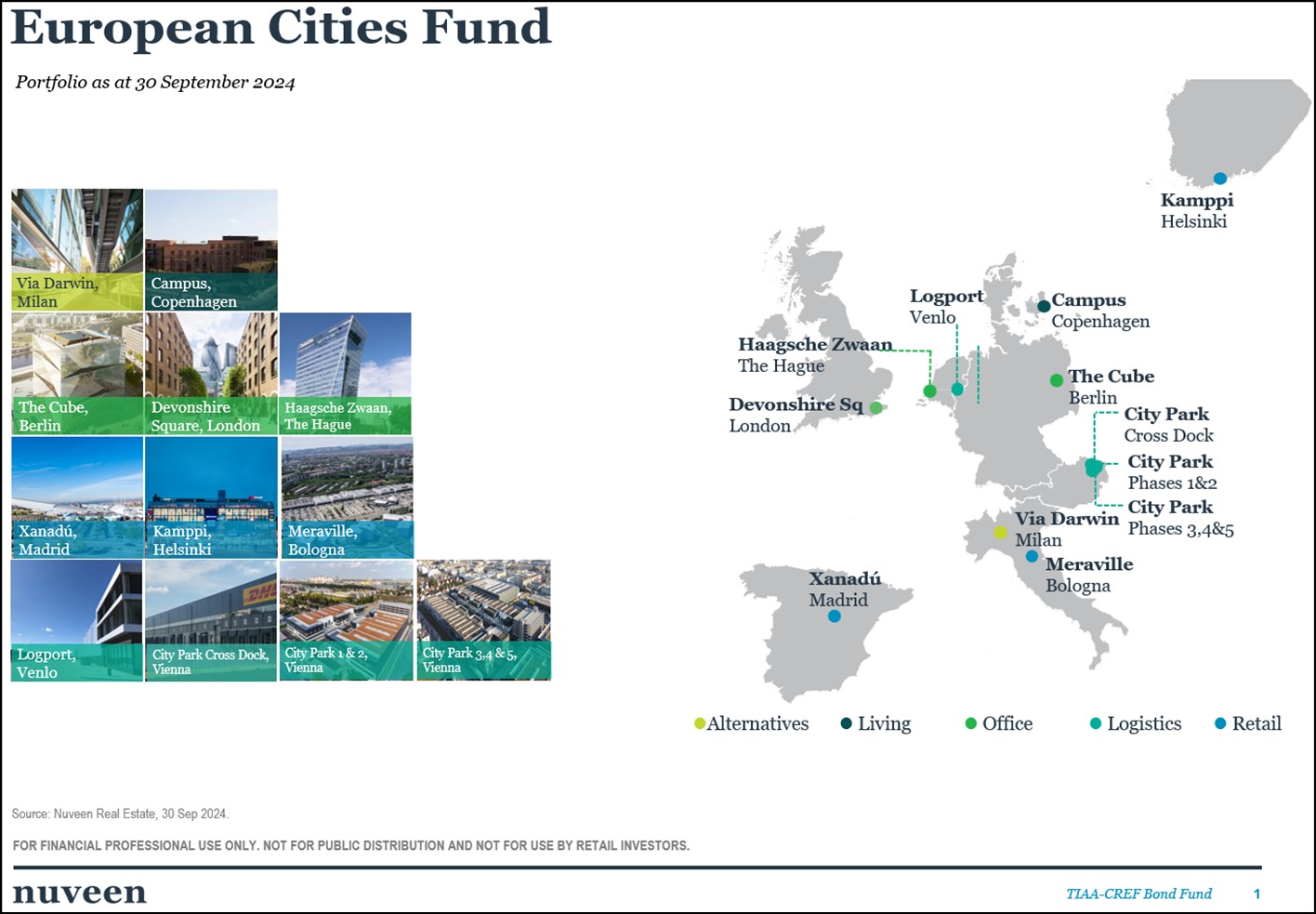1316x914 pixels.
Task: Select the "Portfolio as at 30 September 2024" subtitle
Action: pyautogui.click(x=155, y=82)
